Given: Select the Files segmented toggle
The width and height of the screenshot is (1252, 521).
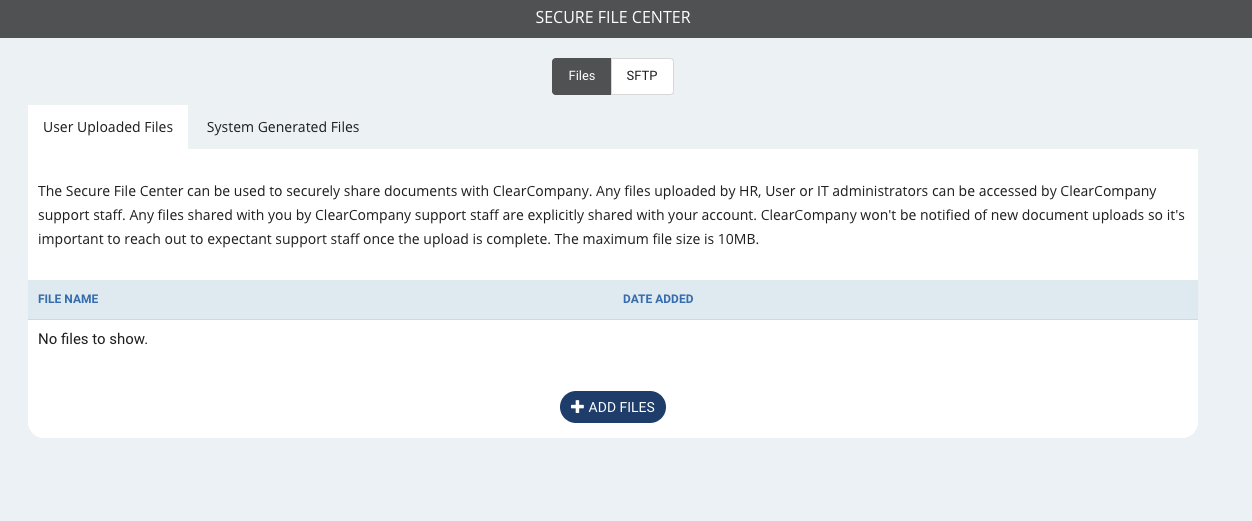Looking at the screenshot, I should 581,76.
